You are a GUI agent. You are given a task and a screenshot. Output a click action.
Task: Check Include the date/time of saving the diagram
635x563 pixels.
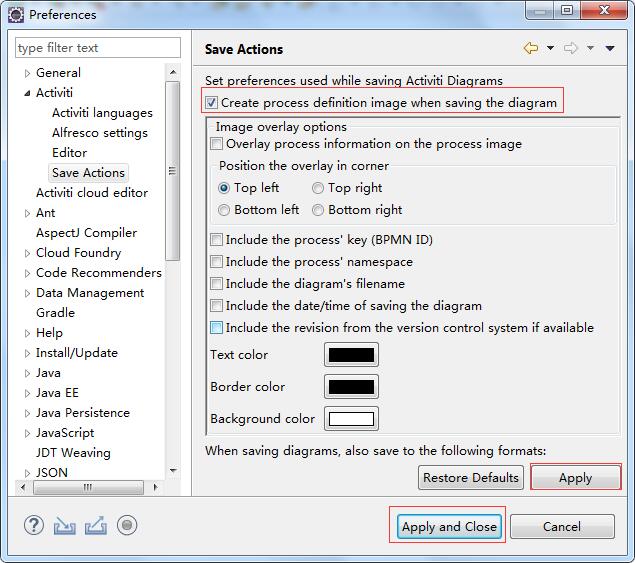(216, 305)
